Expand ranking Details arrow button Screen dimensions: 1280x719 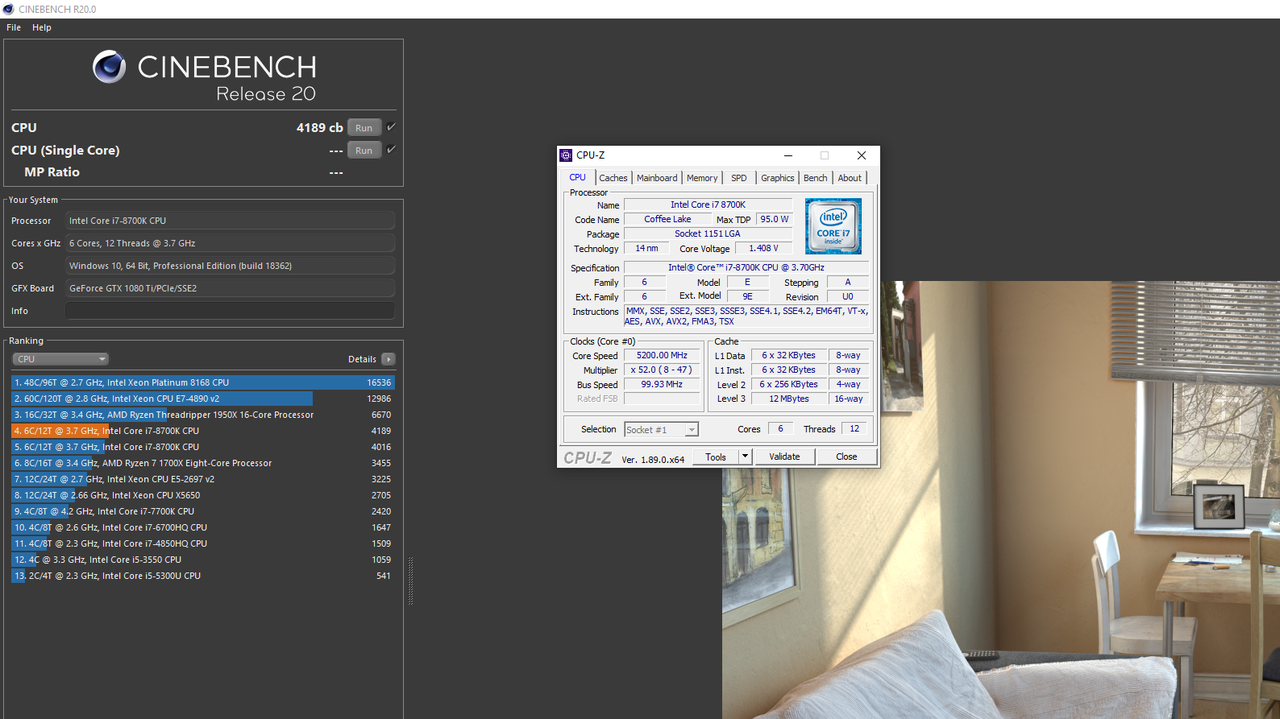(x=388, y=359)
